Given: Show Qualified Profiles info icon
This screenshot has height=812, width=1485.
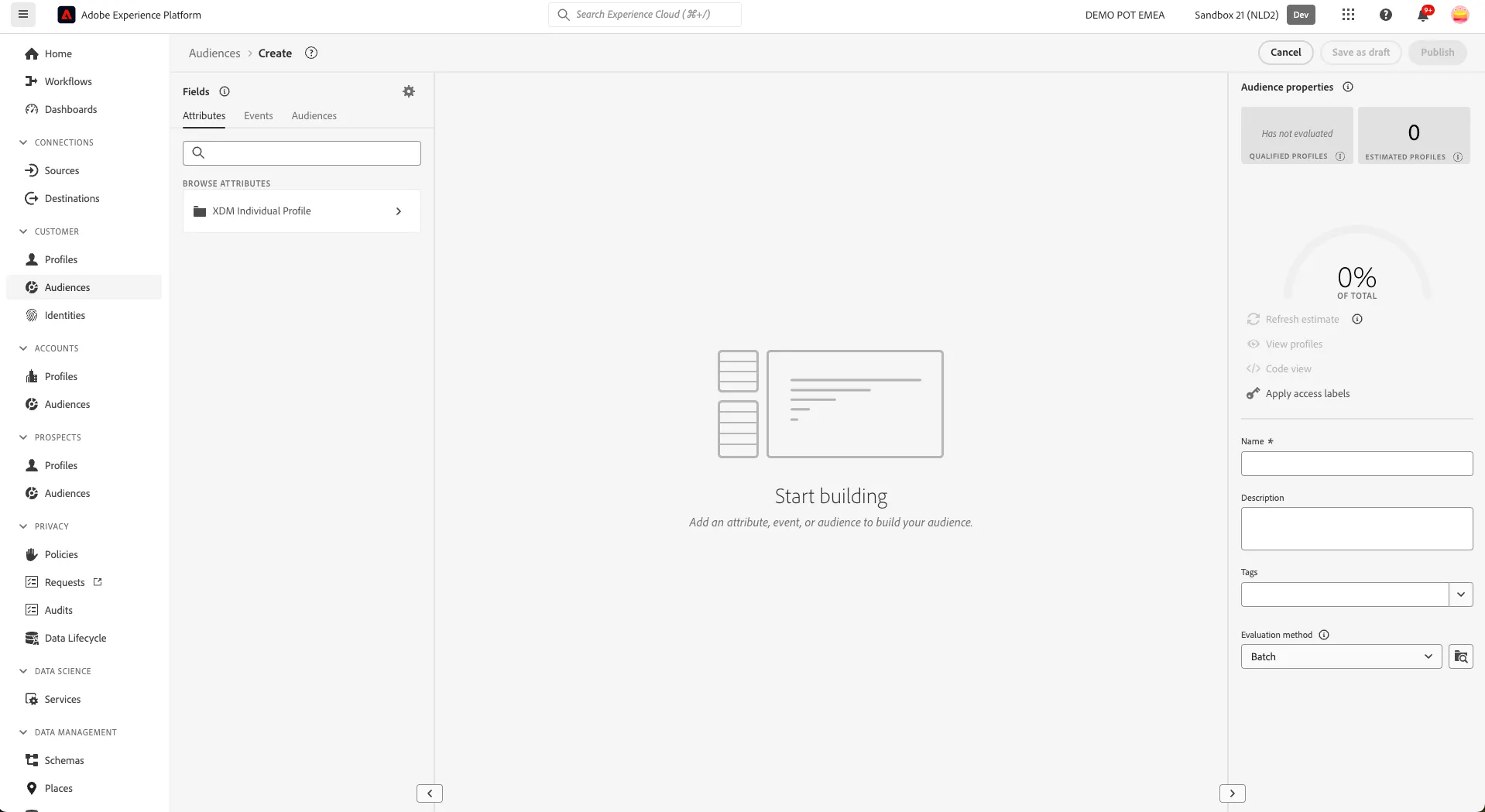Looking at the screenshot, I should 1340,156.
